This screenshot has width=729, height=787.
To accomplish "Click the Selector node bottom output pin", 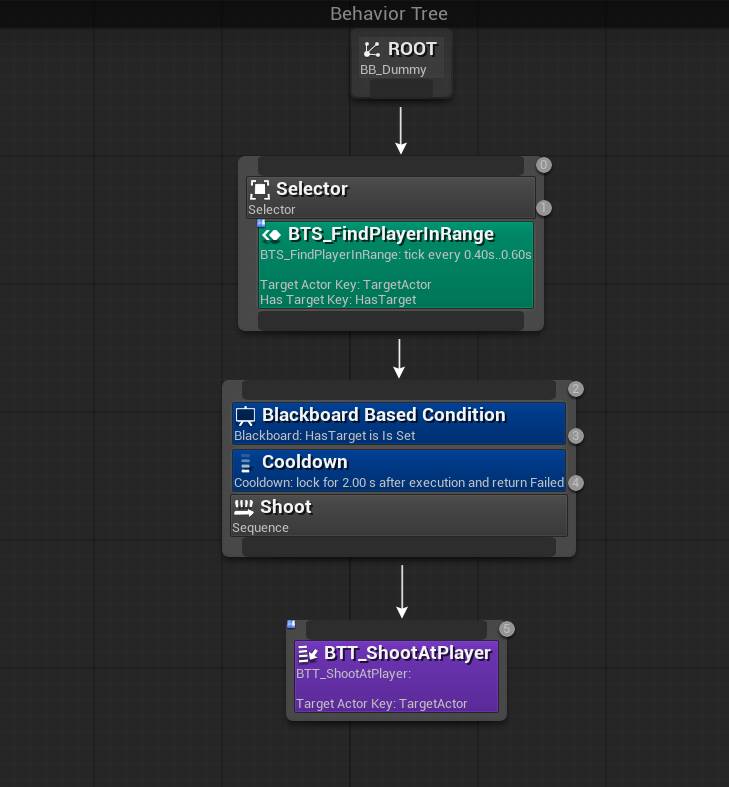I will [x=391, y=321].
